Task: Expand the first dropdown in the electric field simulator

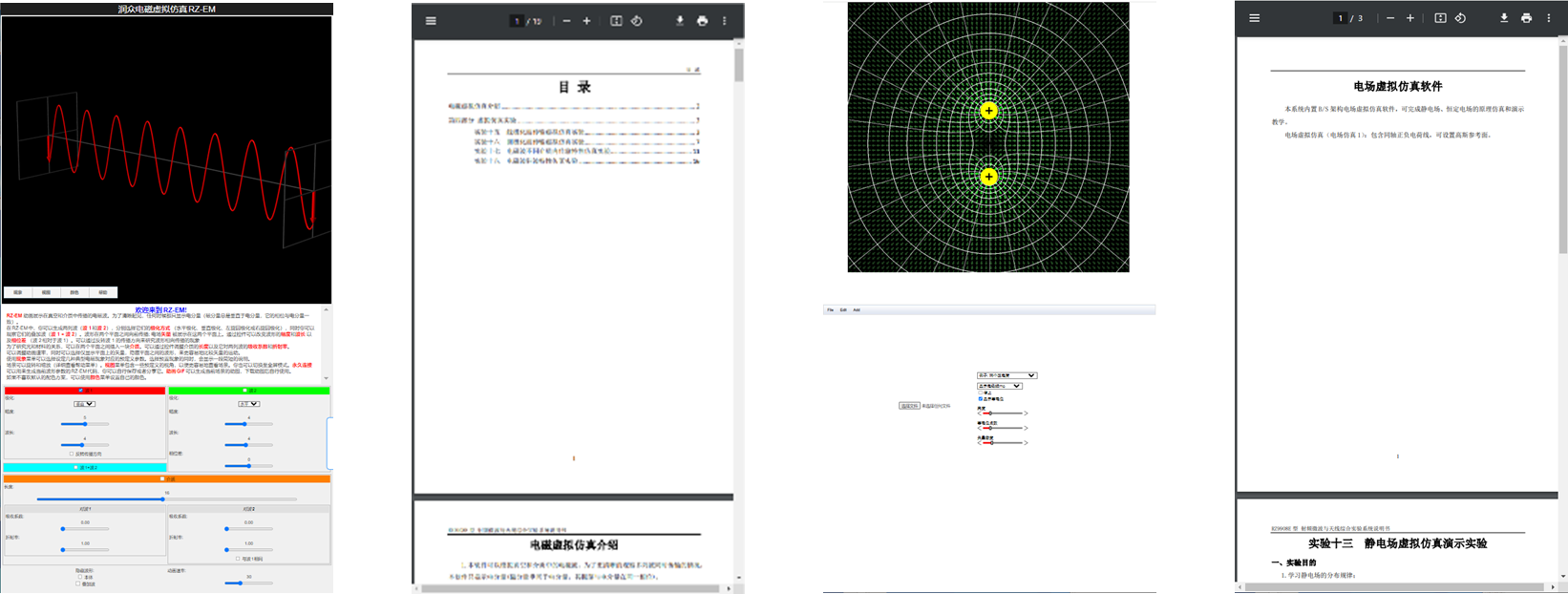Action: (x=1006, y=375)
